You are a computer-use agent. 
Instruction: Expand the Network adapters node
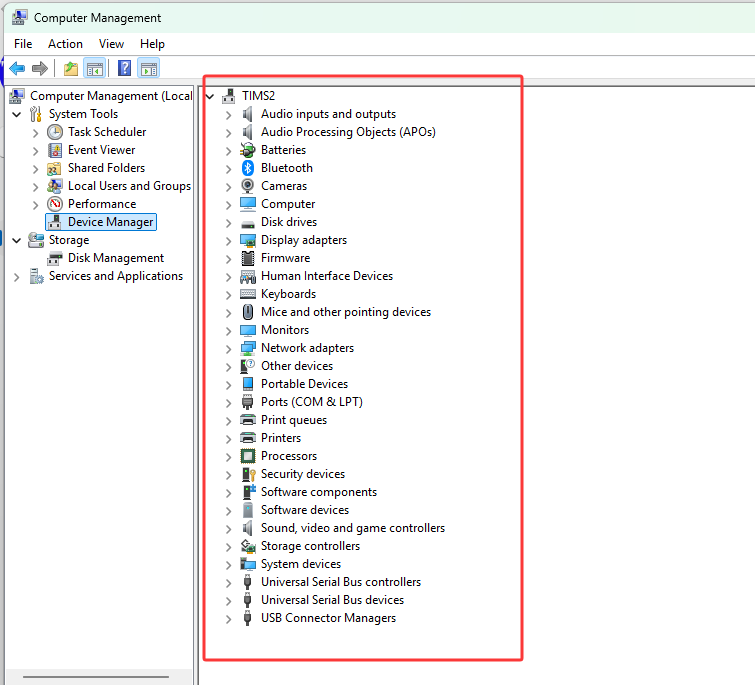pos(228,348)
